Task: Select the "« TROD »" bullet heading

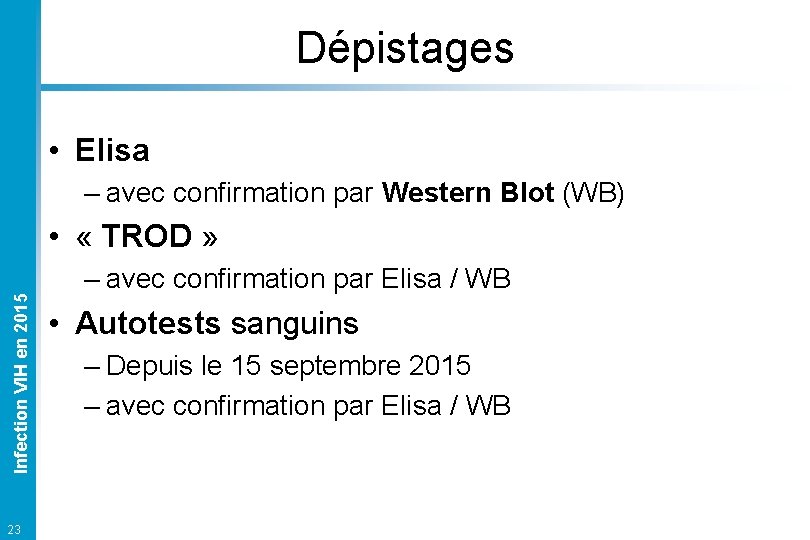Action: pyautogui.click(x=145, y=236)
